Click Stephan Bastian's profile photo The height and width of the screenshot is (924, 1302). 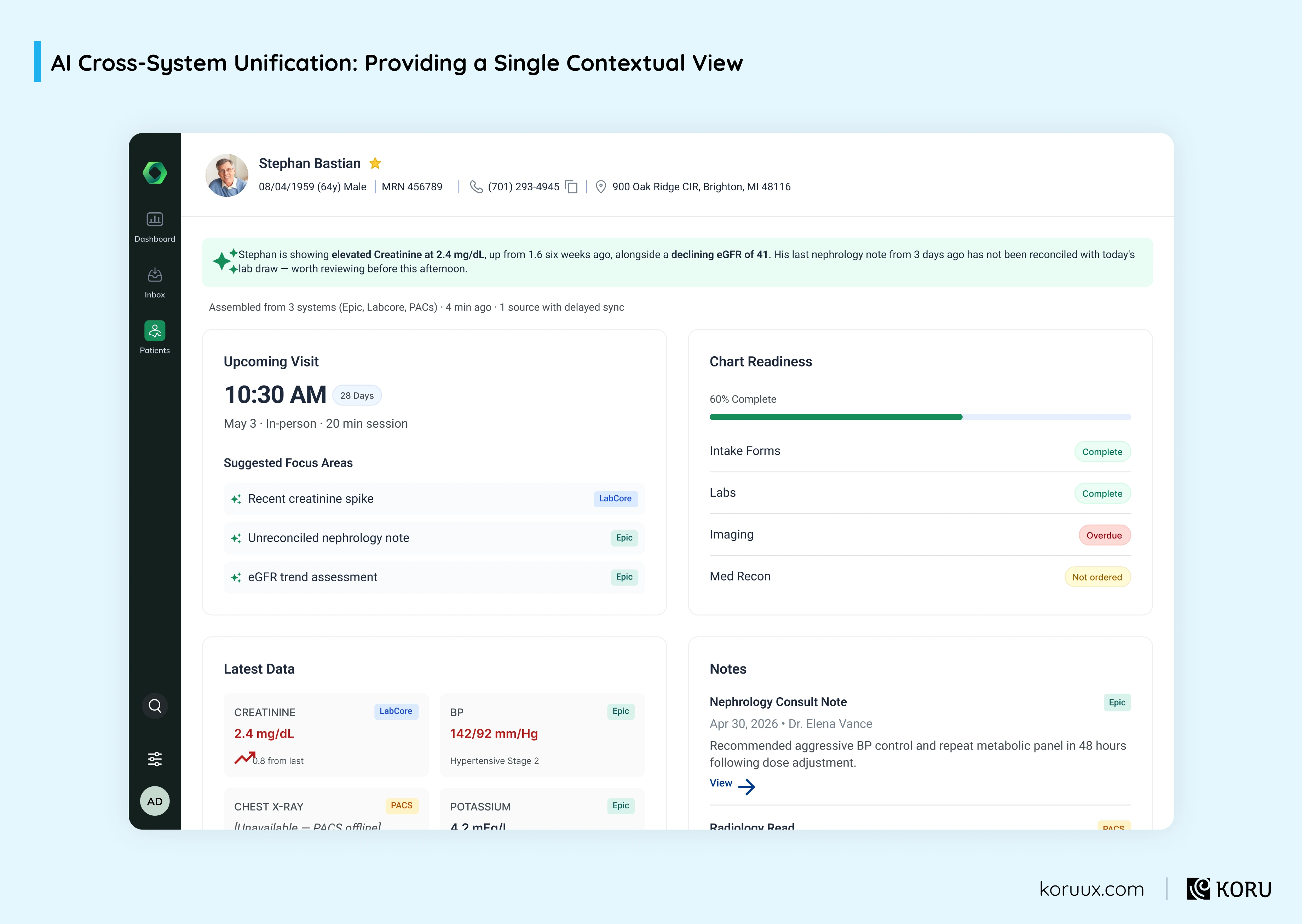[x=227, y=175]
